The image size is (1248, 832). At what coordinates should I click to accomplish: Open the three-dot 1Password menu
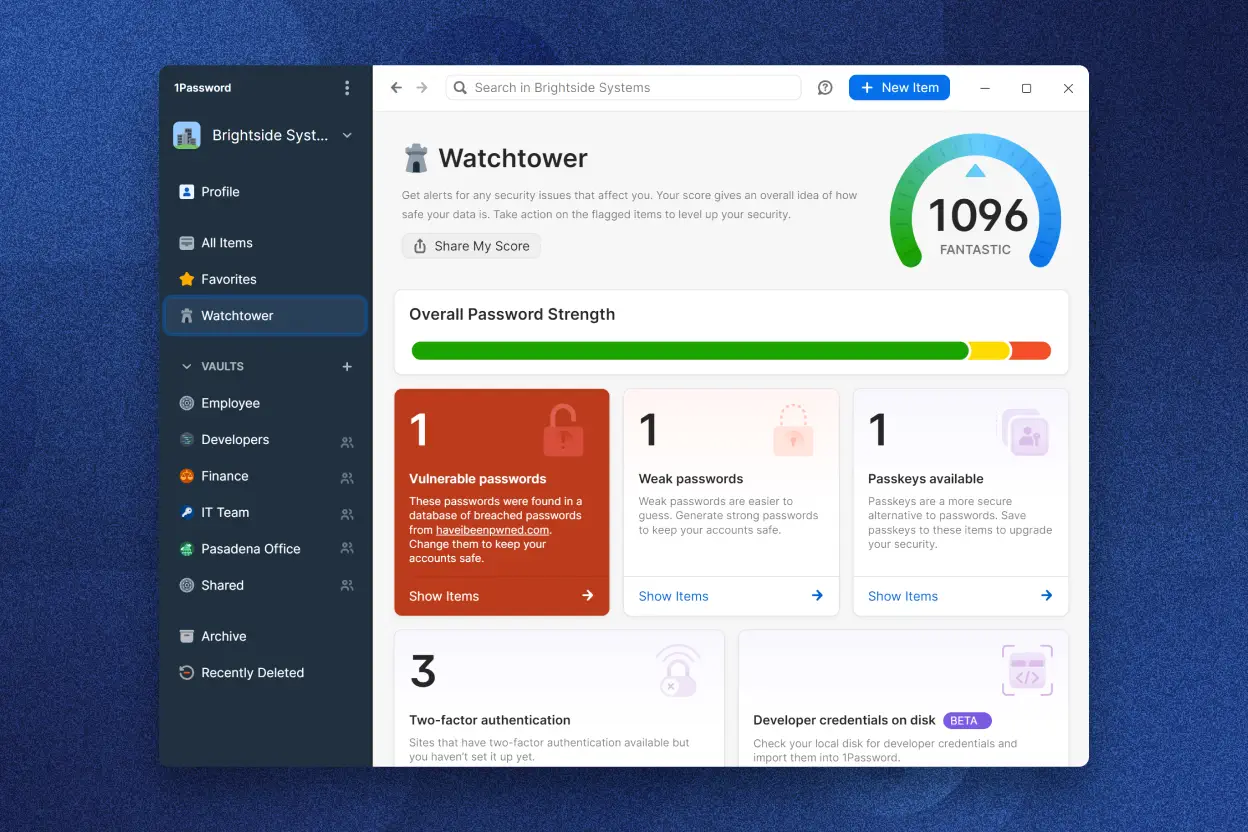point(347,88)
